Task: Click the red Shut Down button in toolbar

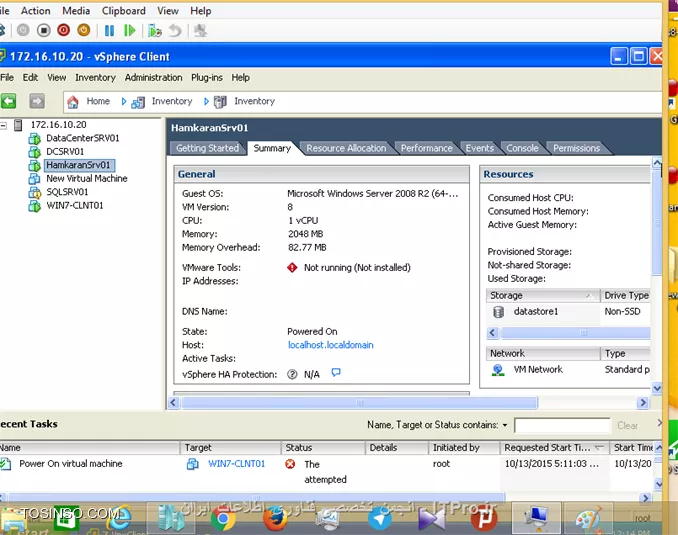Action: (x=64, y=30)
